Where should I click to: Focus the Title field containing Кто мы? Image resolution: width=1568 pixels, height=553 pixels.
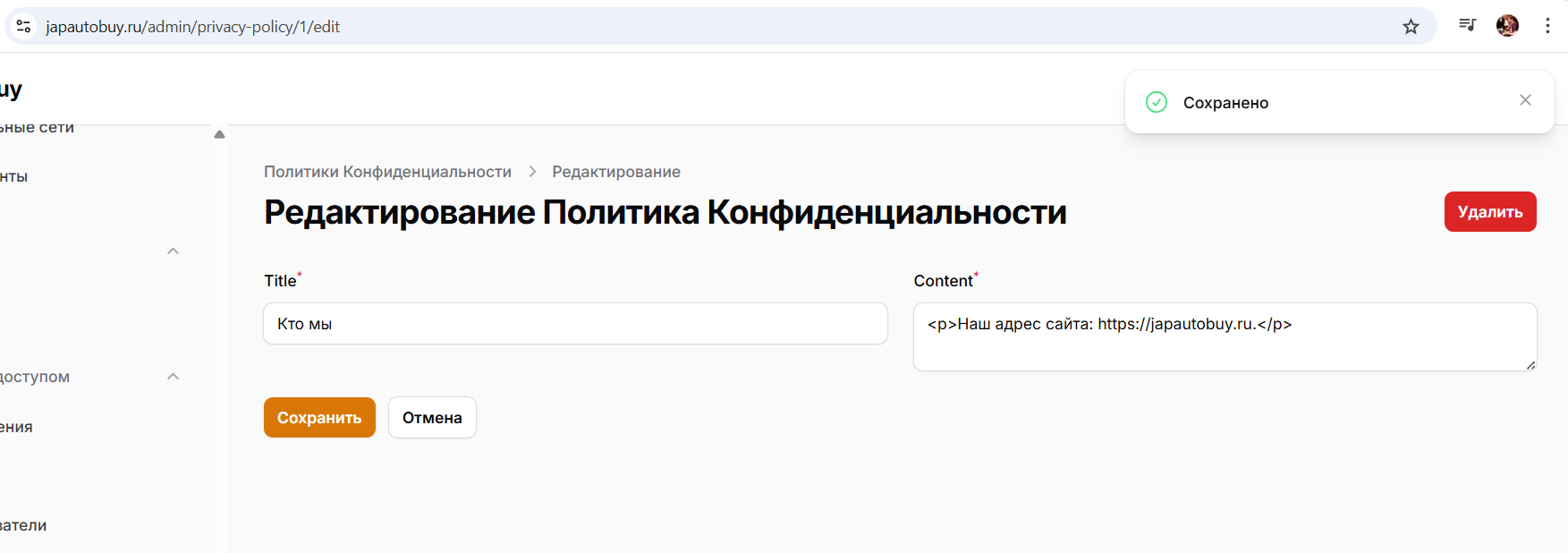[575, 324]
